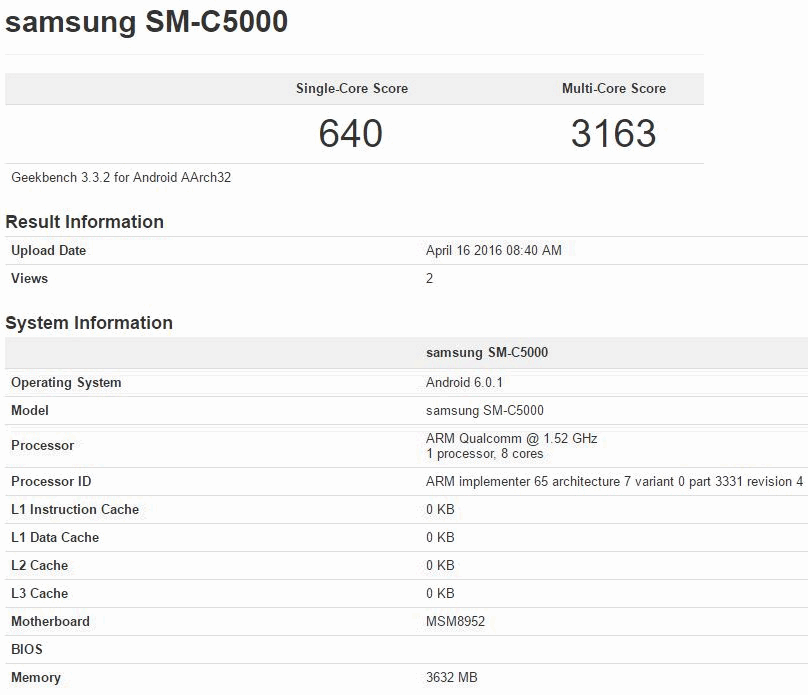Click "samsung SM-C5000" value in the Model row
The height and width of the screenshot is (695, 808).
485,411
